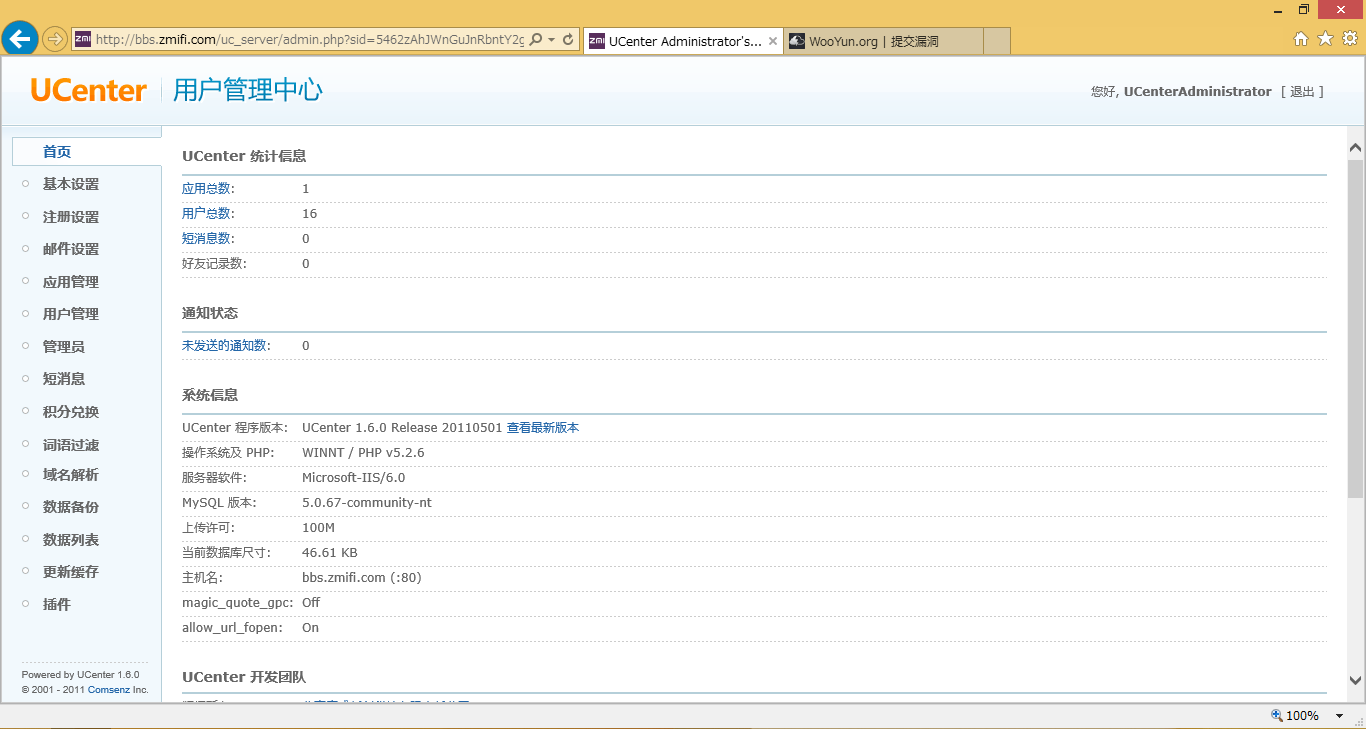Open 用户管理 in sidebar menu
The image size is (1366, 729).
pos(71,314)
